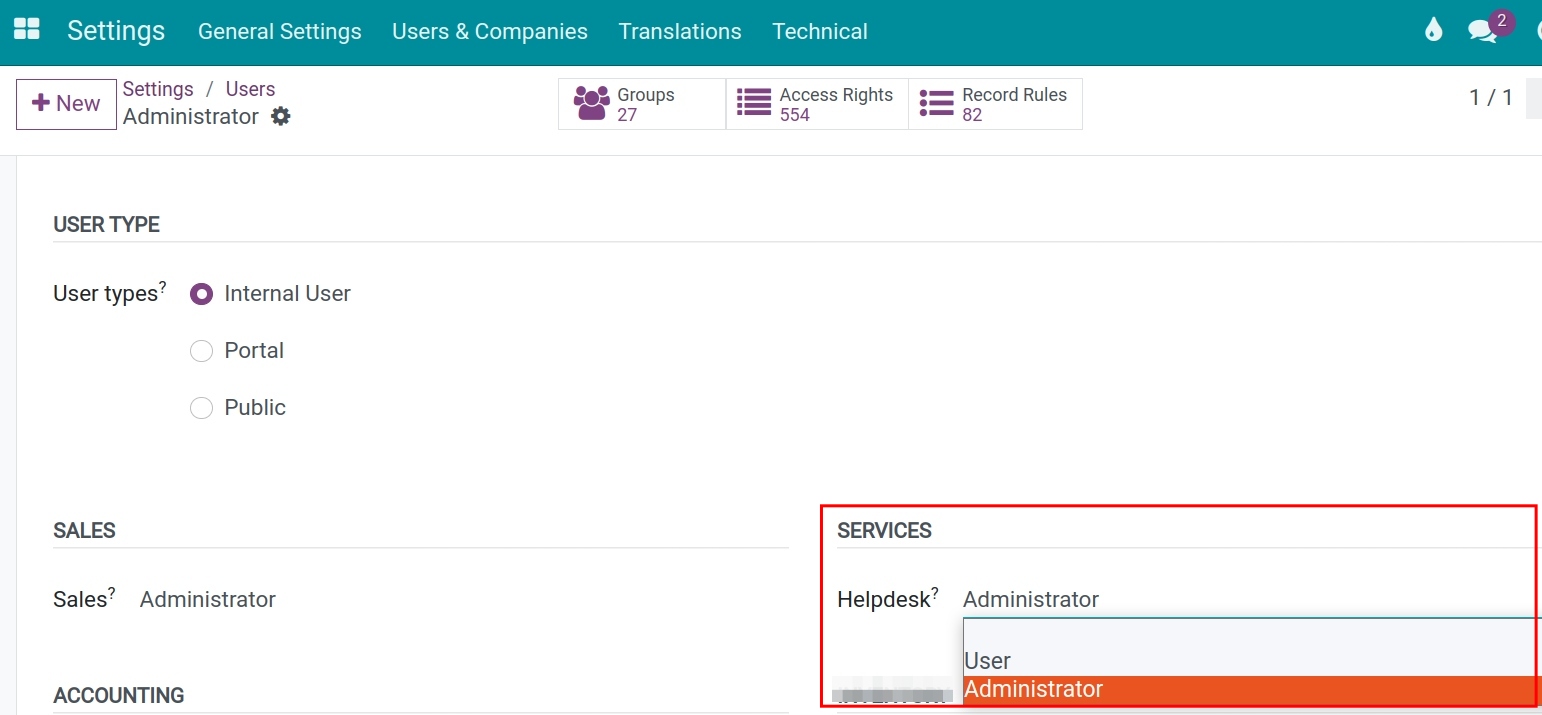Open the General Settings menu
The width and height of the screenshot is (1542, 715).
280,32
